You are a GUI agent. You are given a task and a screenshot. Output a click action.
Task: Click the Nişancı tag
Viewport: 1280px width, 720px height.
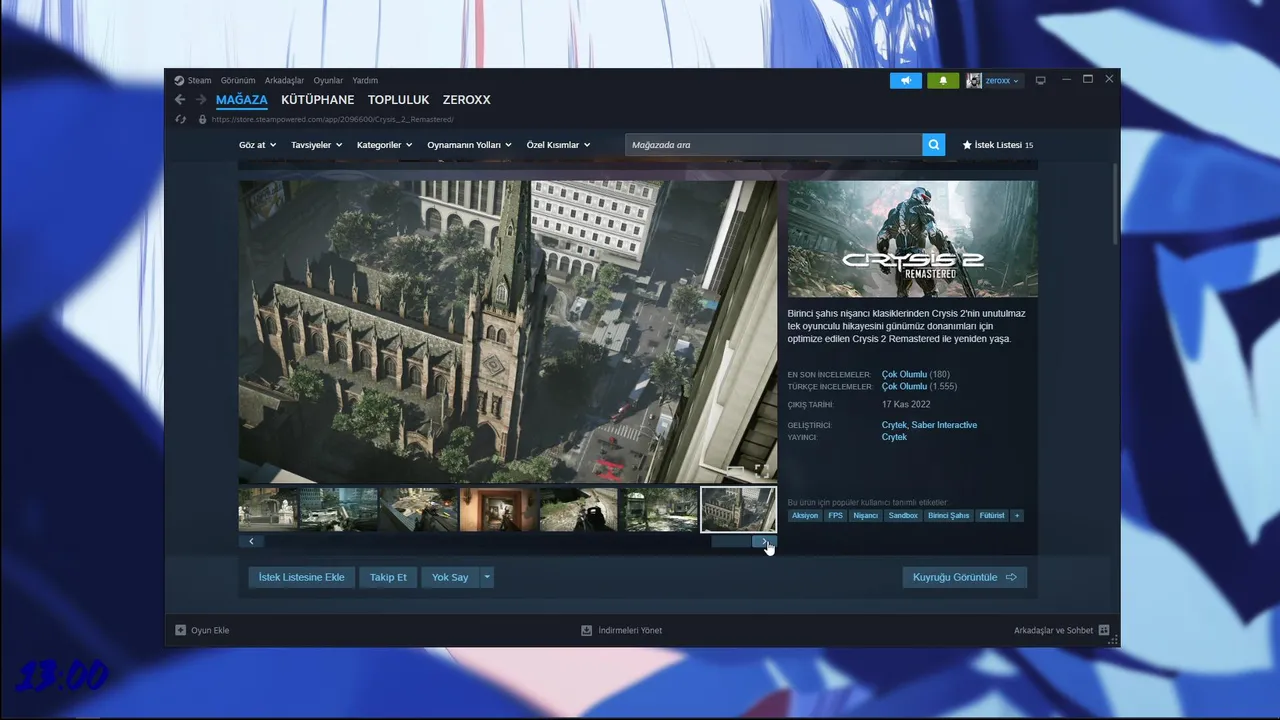pos(865,516)
